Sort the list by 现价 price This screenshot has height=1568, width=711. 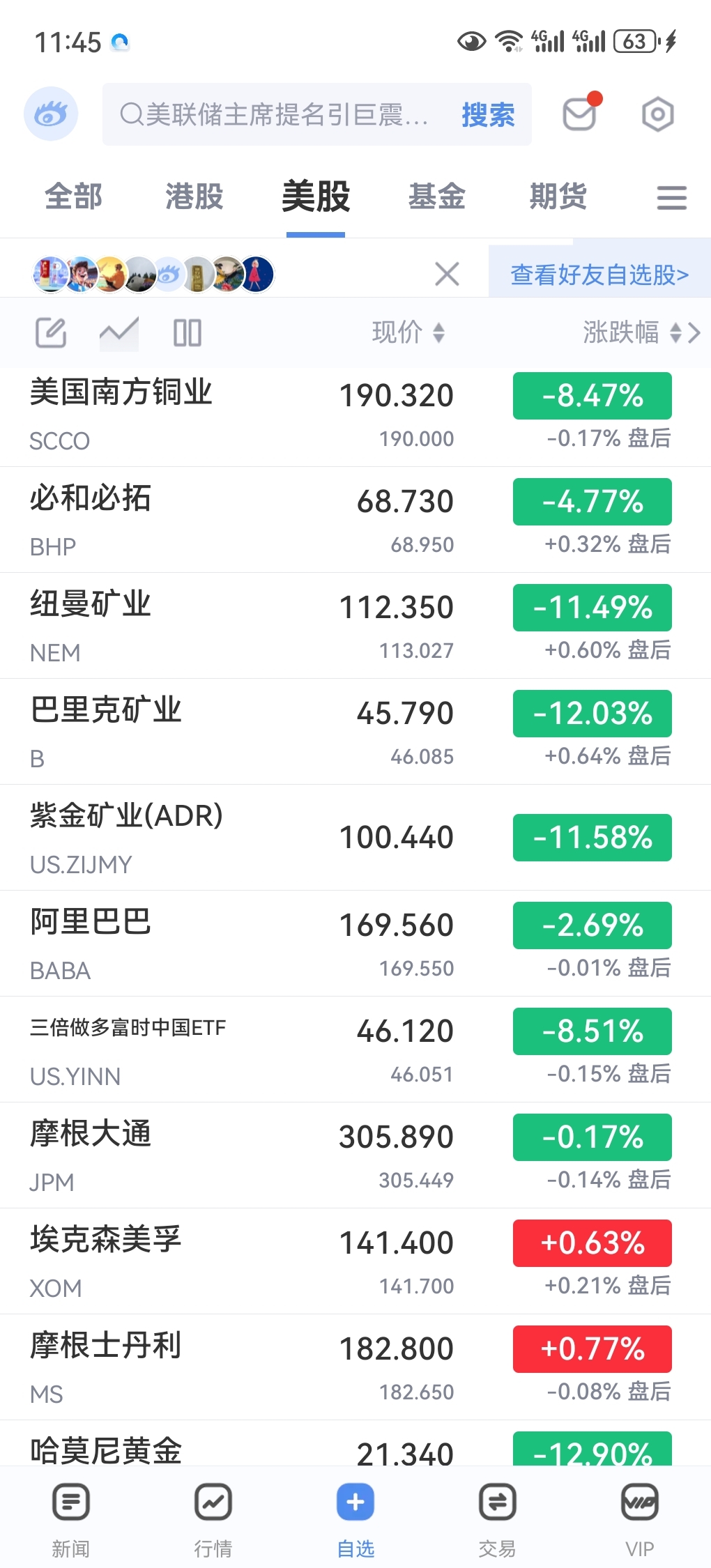[x=408, y=332]
